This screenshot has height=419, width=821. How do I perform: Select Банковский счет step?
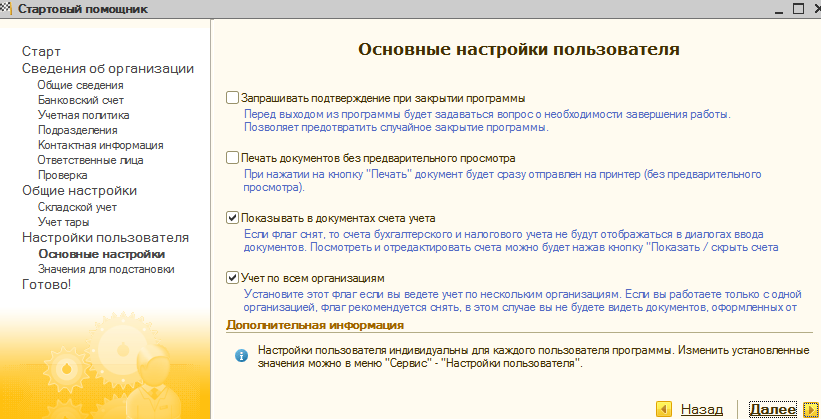pos(81,100)
